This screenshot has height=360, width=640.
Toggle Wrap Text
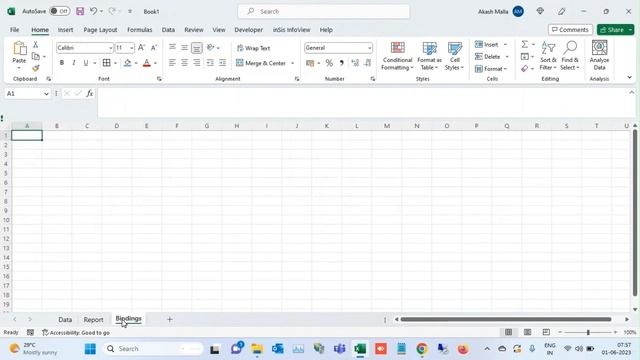coord(253,48)
